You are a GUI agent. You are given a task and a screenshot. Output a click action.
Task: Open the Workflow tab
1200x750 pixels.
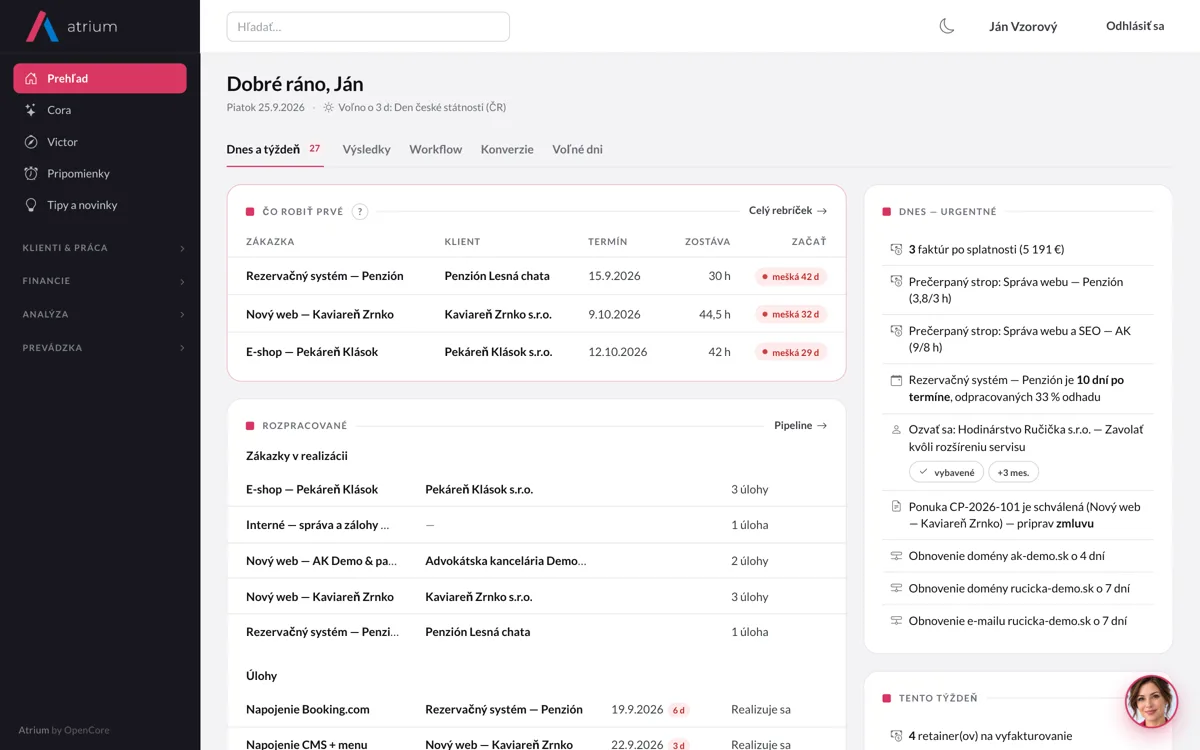pos(435,149)
